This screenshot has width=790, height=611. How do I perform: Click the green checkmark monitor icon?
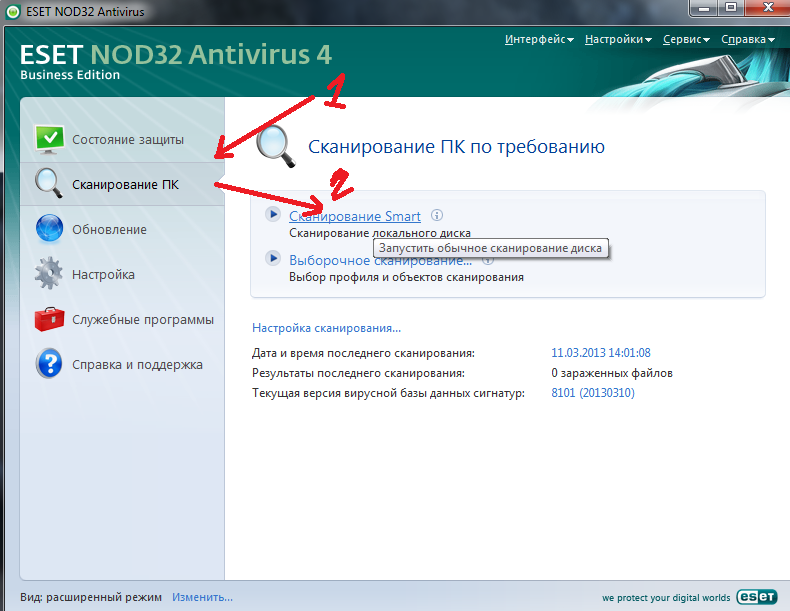pyautogui.click(x=49, y=139)
